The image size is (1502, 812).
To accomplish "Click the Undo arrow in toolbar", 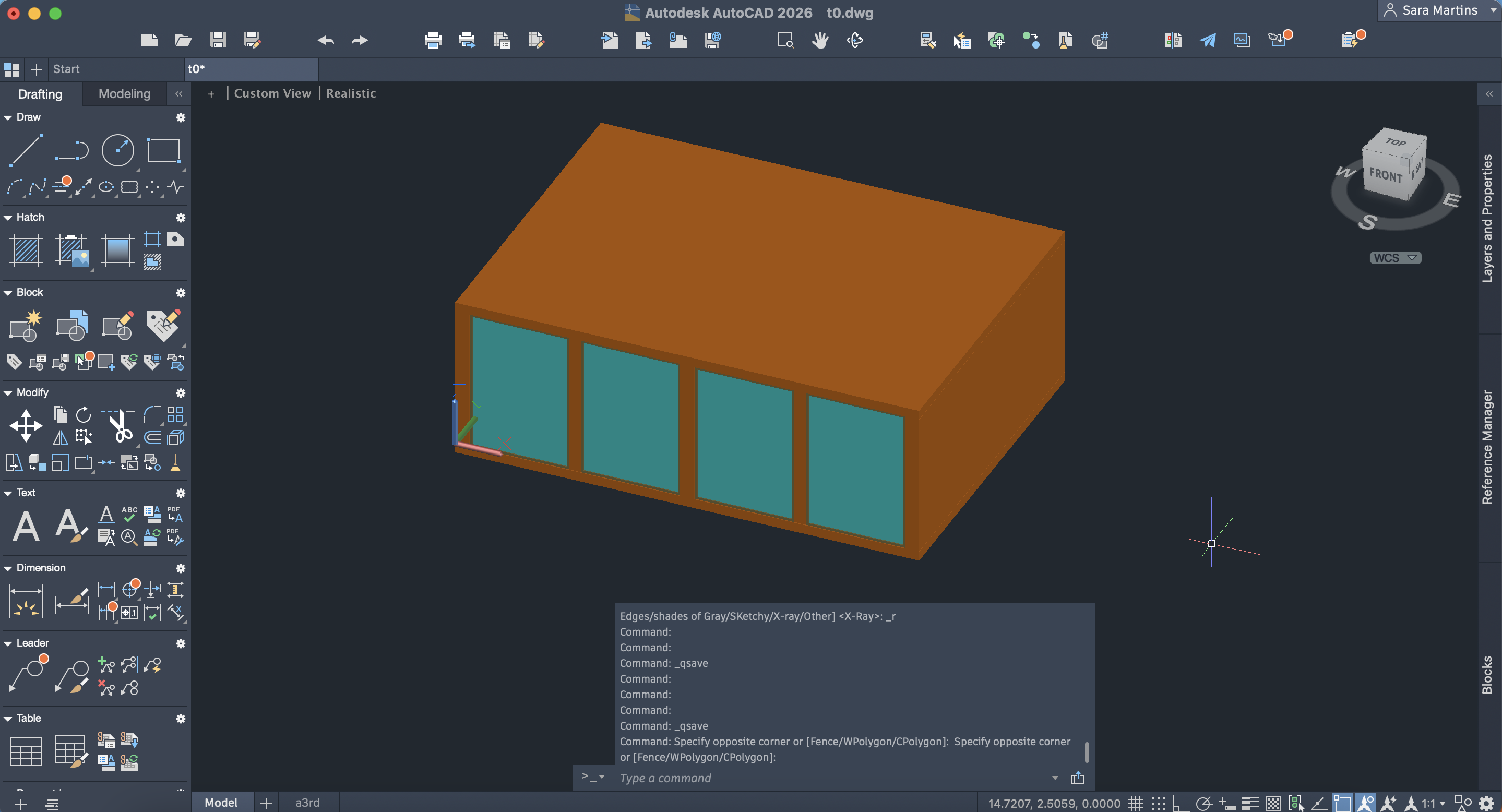I will click(325, 40).
